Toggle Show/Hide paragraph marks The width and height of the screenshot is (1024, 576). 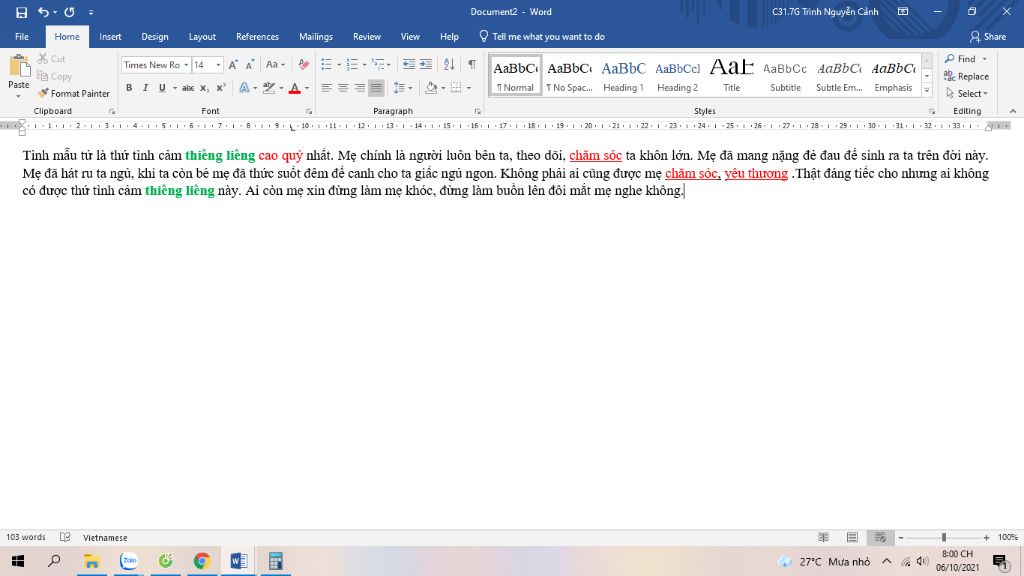tap(472, 65)
